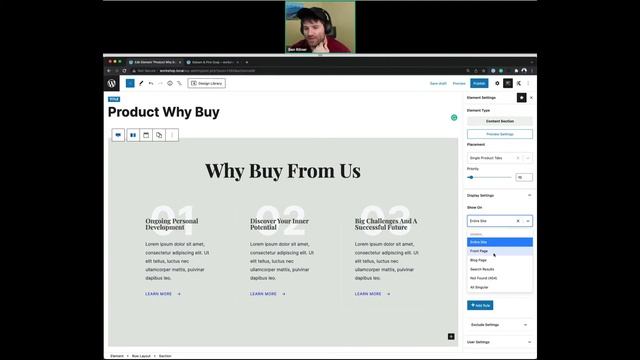Expand Exclude Settings
Image resolution: width=640 pixels, height=360 pixels.
coord(499,325)
